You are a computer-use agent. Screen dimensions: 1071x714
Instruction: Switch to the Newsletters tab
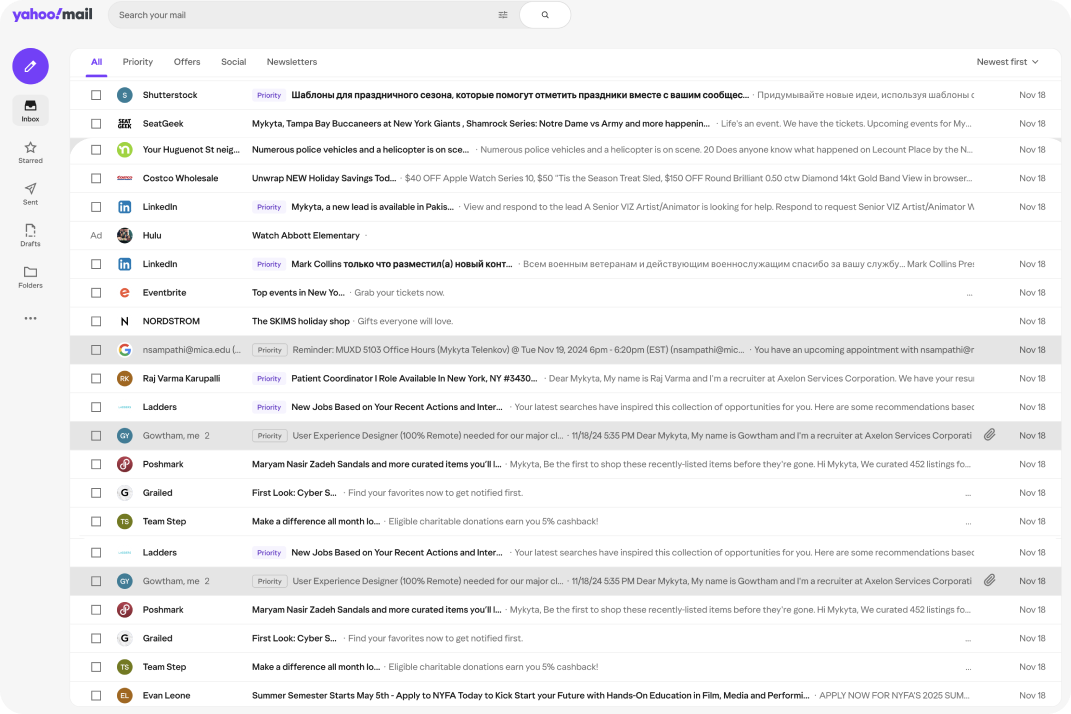pos(292,61)
